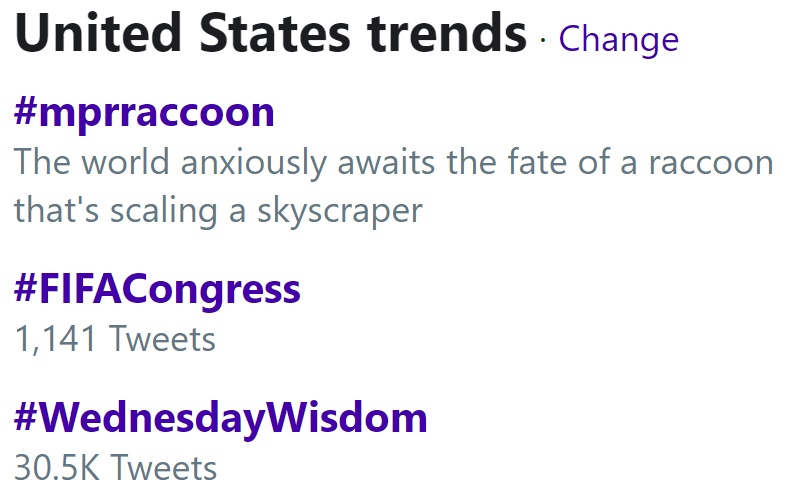
Task: Click the Change link beside trends heading
Action: click(618, 40)
